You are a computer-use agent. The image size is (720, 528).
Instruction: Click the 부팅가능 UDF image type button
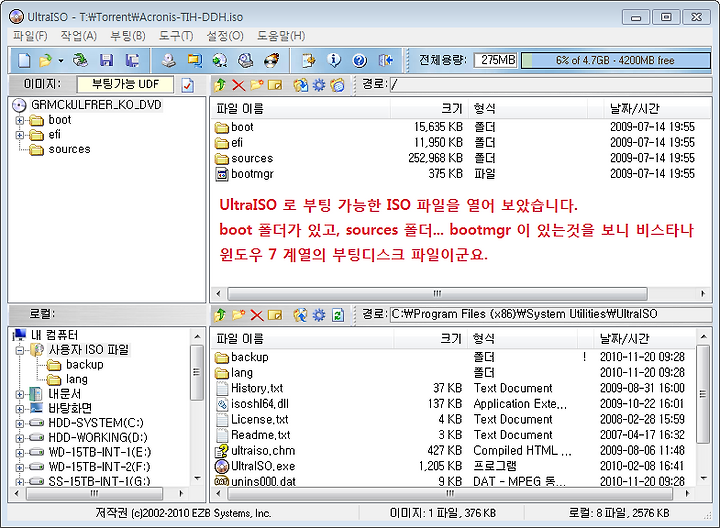[x=125, y=84]
